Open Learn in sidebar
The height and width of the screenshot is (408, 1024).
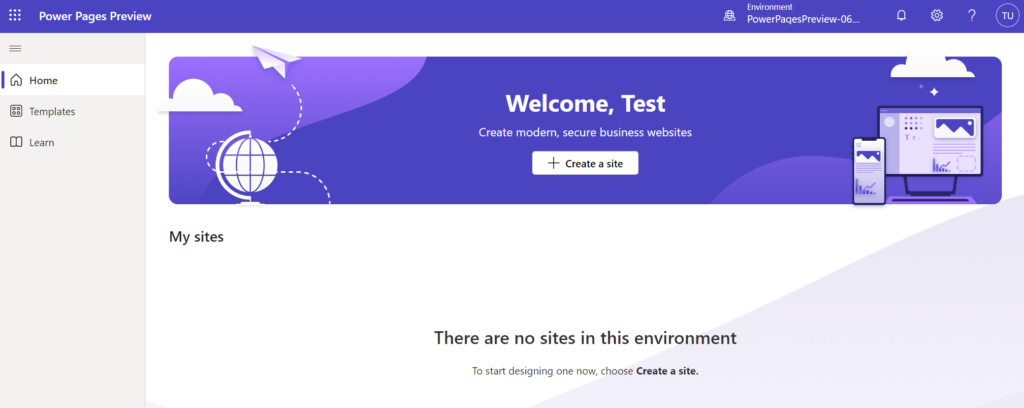click(72, 142)
